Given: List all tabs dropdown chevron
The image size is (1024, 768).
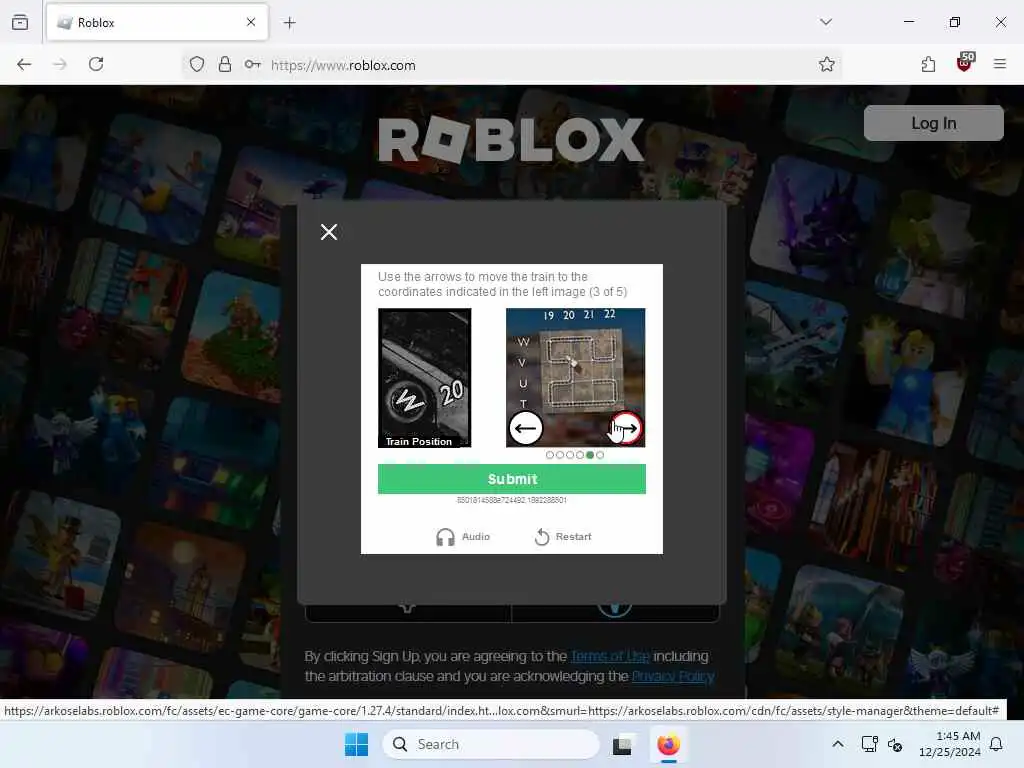Looking at the screenshot, I should pyautogui.click(x=826, y=22).
